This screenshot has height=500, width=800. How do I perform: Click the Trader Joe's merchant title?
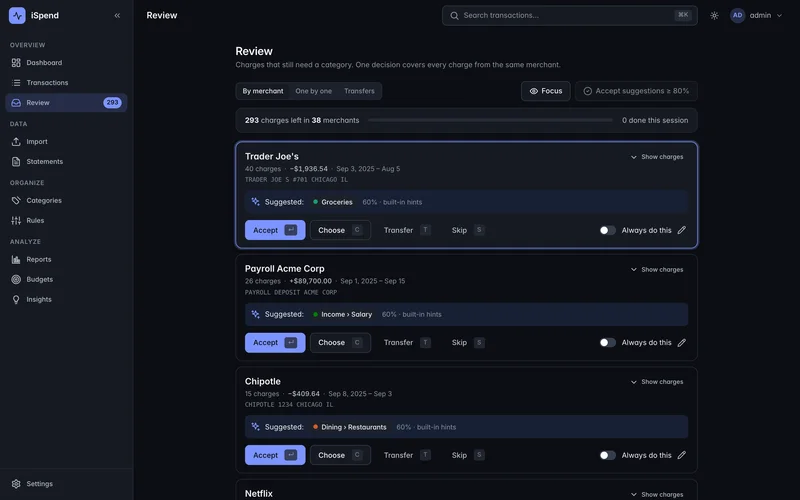pos(271,157)
